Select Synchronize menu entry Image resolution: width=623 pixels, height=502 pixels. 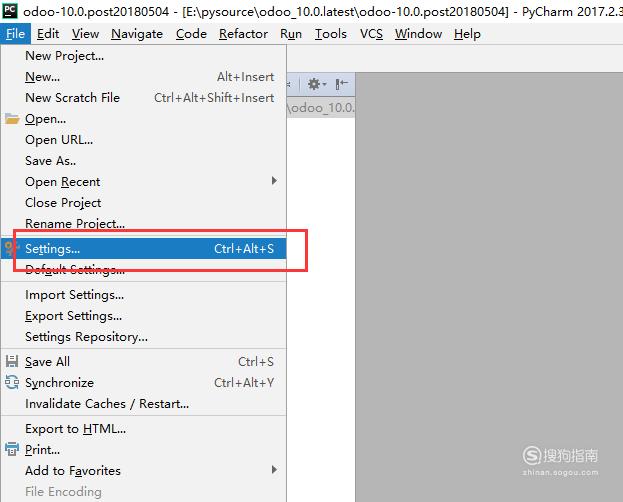(x=143, y=383)
